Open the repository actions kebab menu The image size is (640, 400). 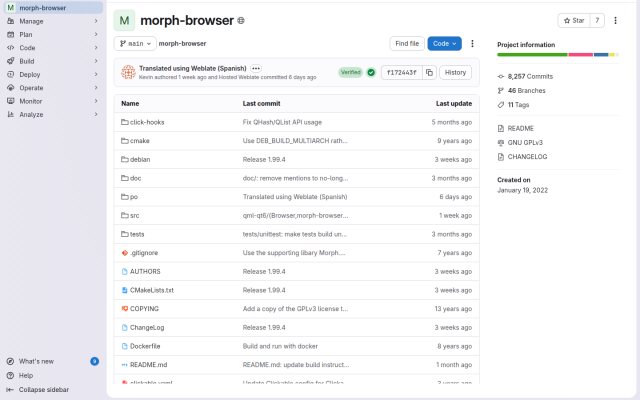point(472,44)
